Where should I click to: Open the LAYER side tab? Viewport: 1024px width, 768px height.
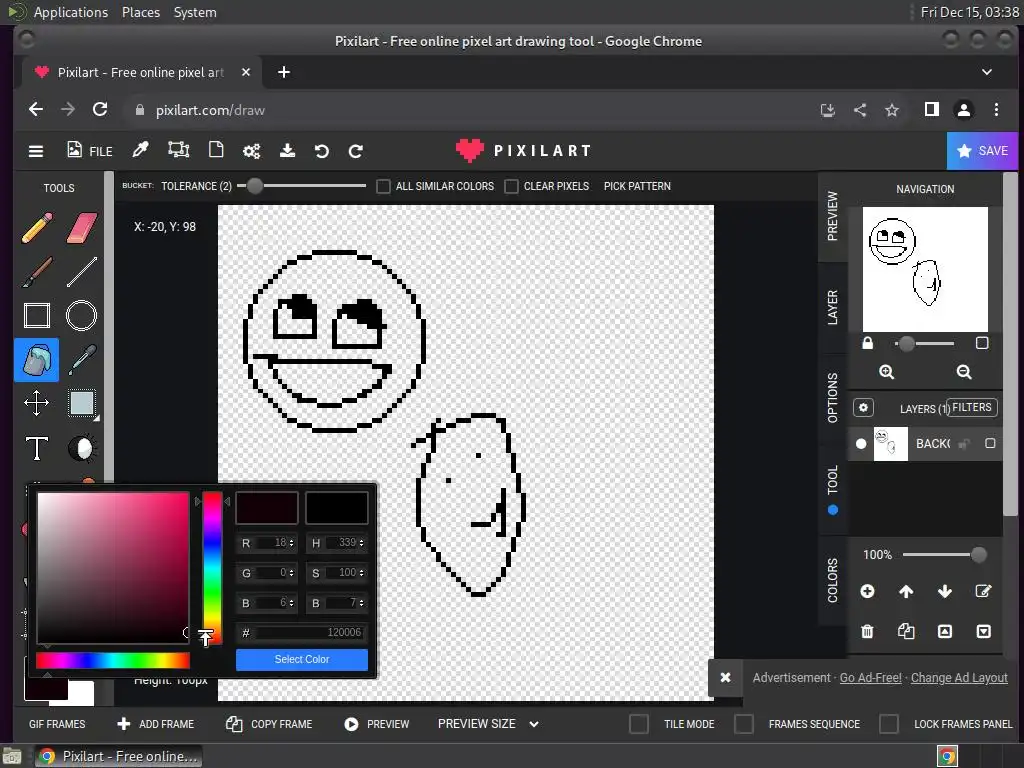pyautogui.click(x=833, y=307)
